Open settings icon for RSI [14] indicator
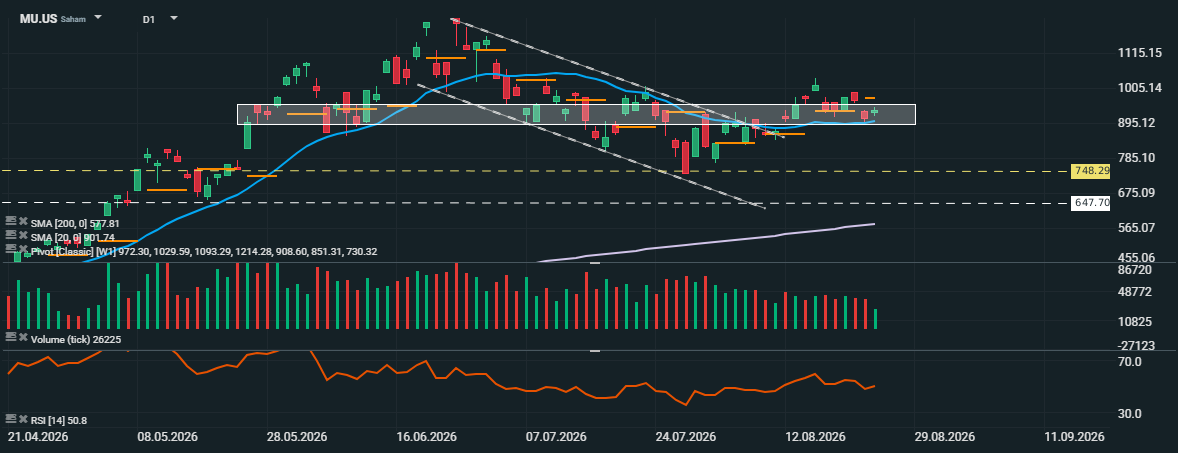The width and height of the screenshot is (1178, 453). pyautogui.click(x=11, y=420)
